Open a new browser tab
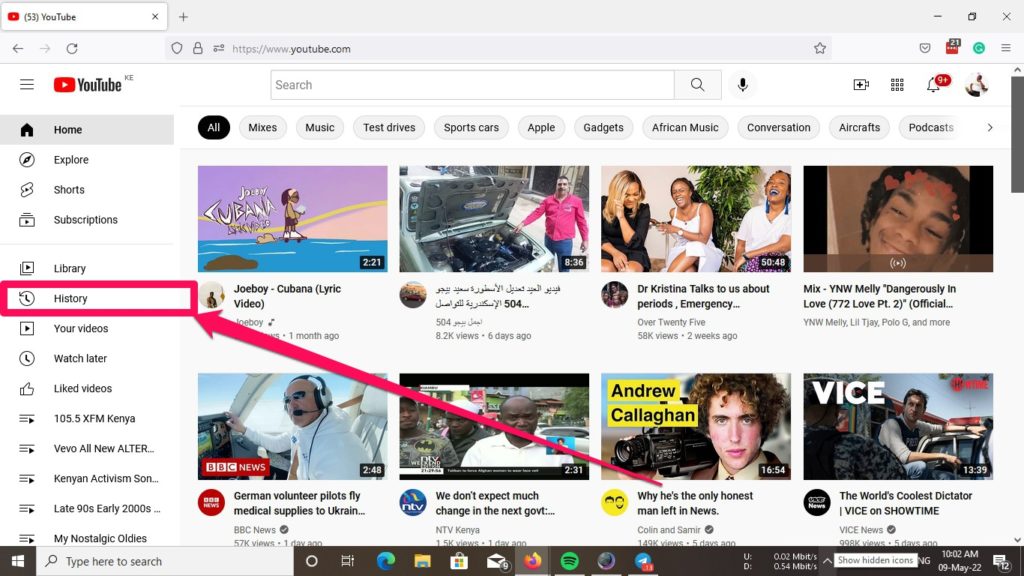The height and width of the screenshot is (576, 1024). tap(184, 17)
